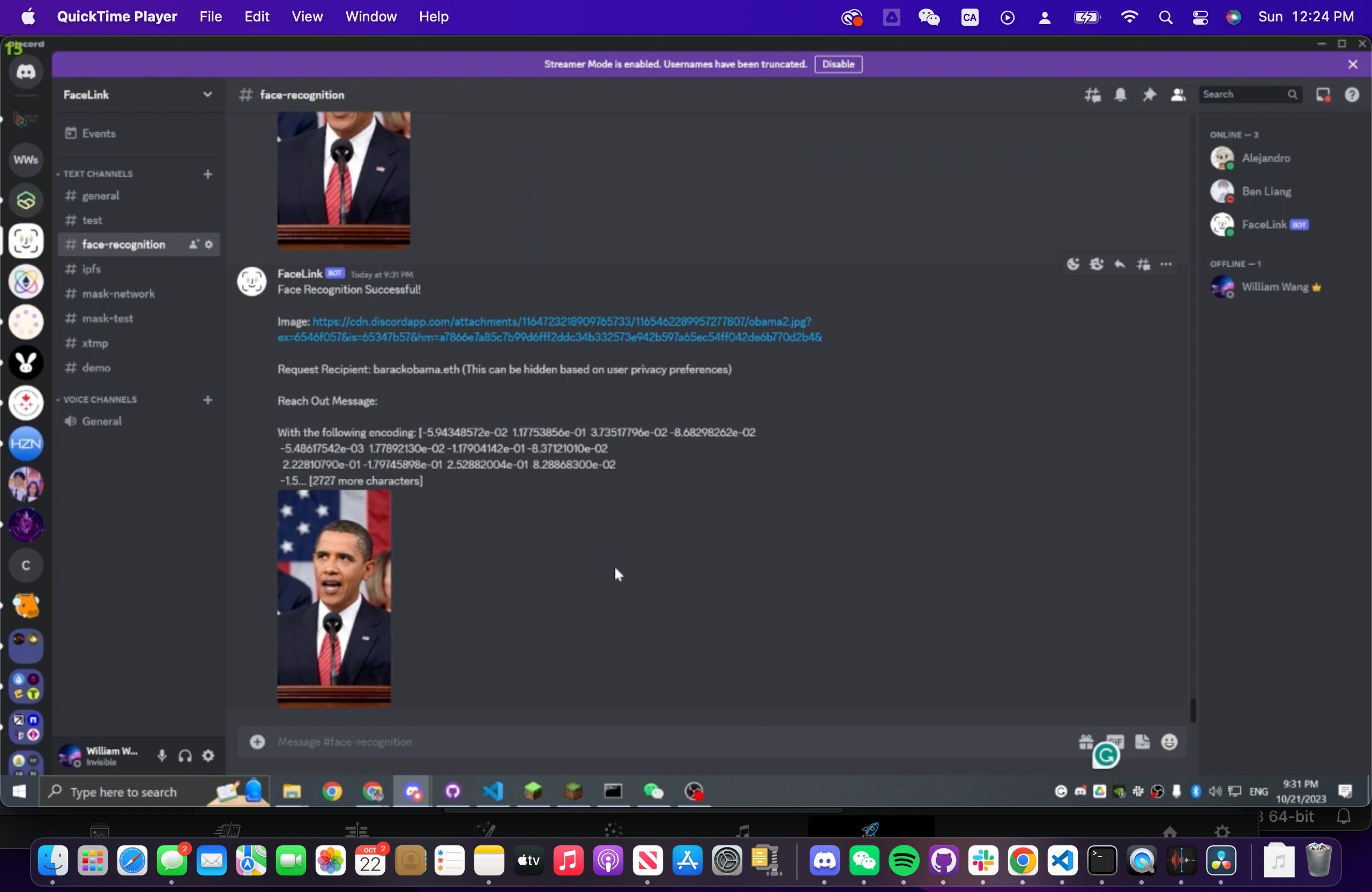Open face-recognition channel settings gear
Image resolution: width=1372 pixels, height=892 pixels.
pyautogui.click(x=208, y=245)
